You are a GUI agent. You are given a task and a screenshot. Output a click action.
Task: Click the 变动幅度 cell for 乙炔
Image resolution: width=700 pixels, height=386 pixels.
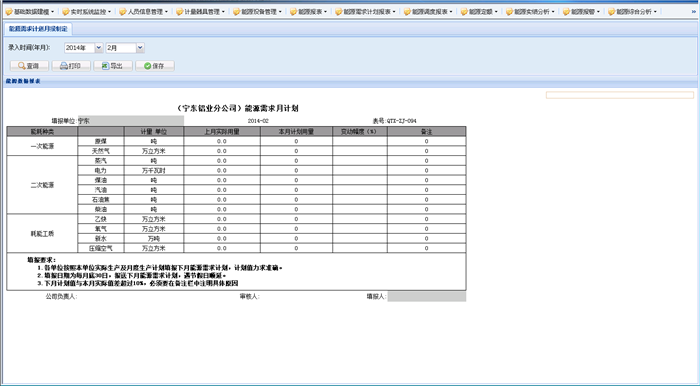point(360,219)
